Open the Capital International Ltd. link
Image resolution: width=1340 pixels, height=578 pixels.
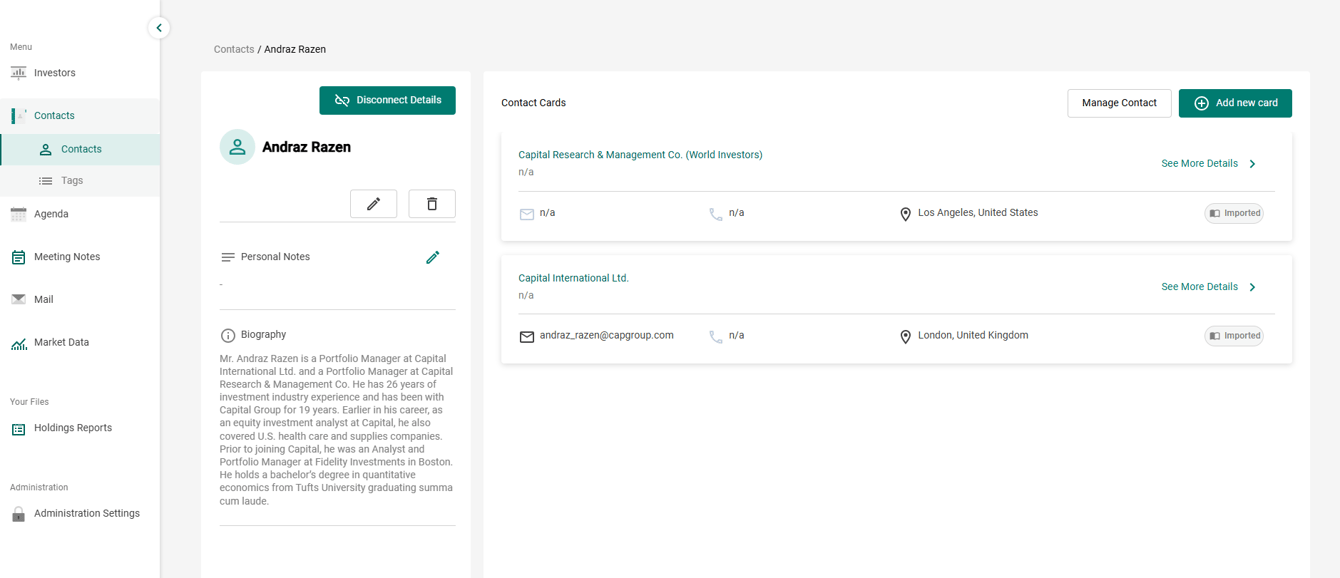coord(573,278)
